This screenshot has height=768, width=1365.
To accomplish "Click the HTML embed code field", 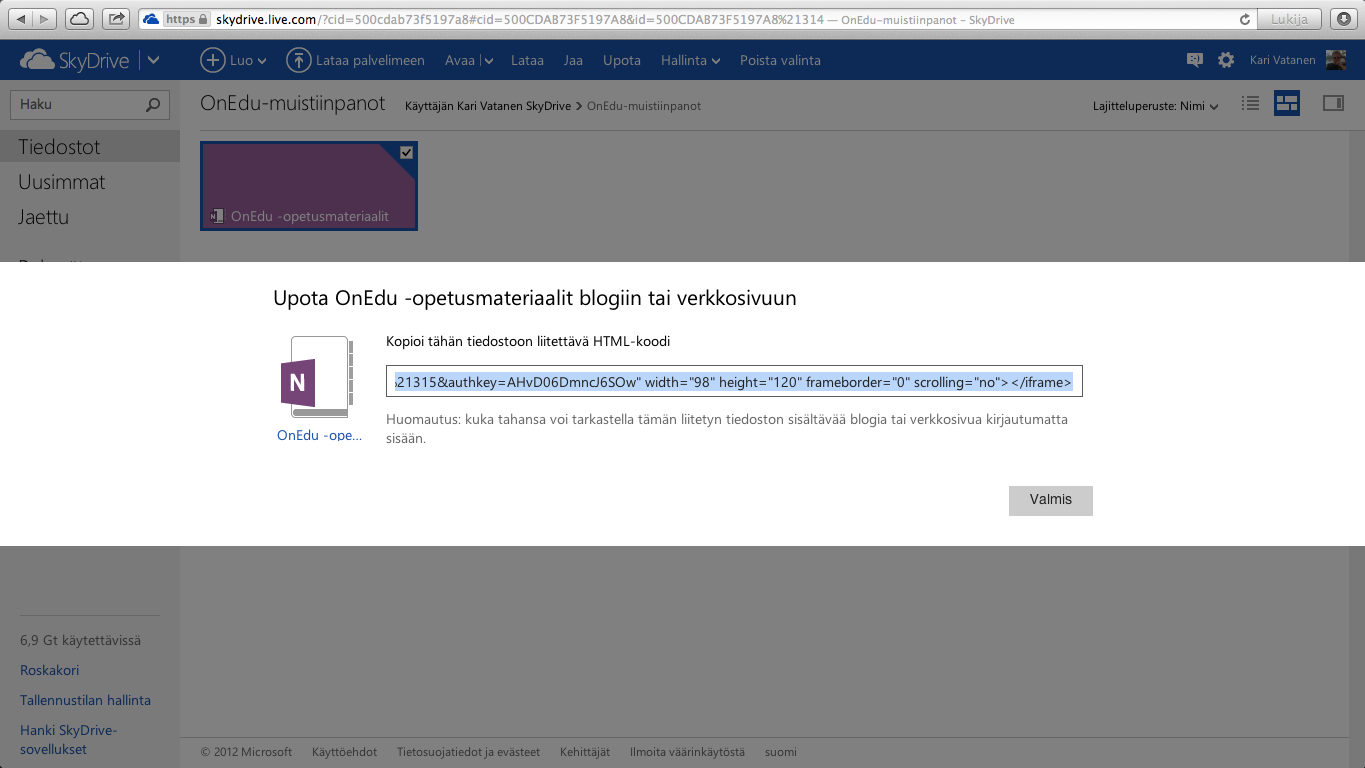I will coord(734,381).
